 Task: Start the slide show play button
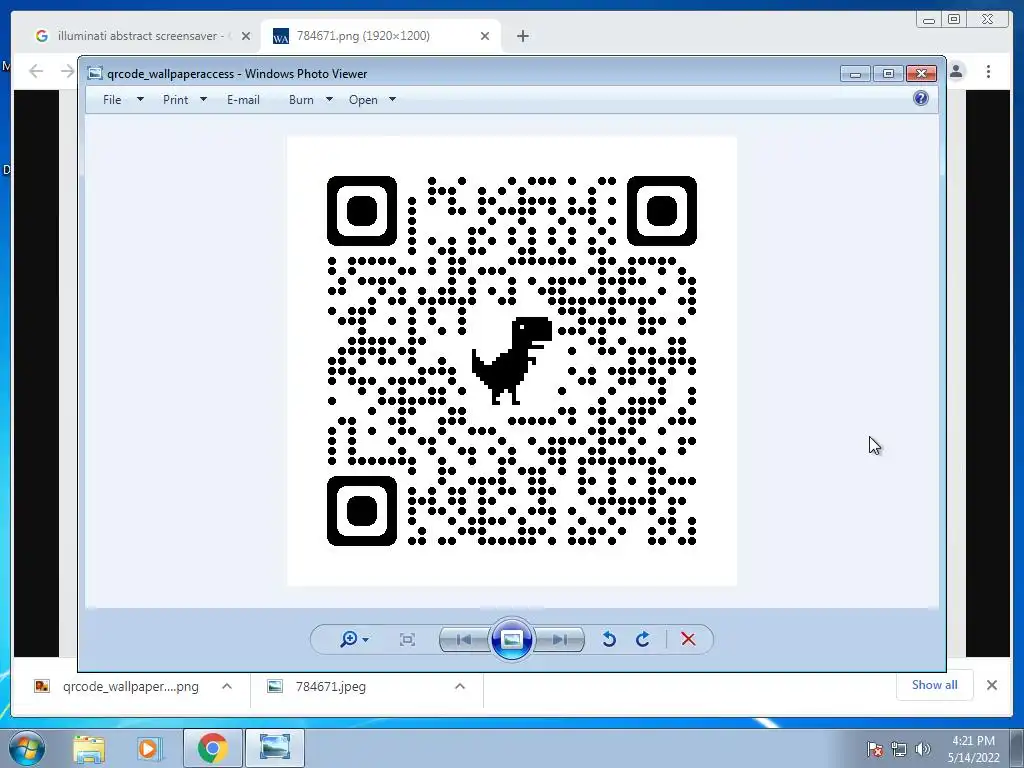[x=511, y=639]
